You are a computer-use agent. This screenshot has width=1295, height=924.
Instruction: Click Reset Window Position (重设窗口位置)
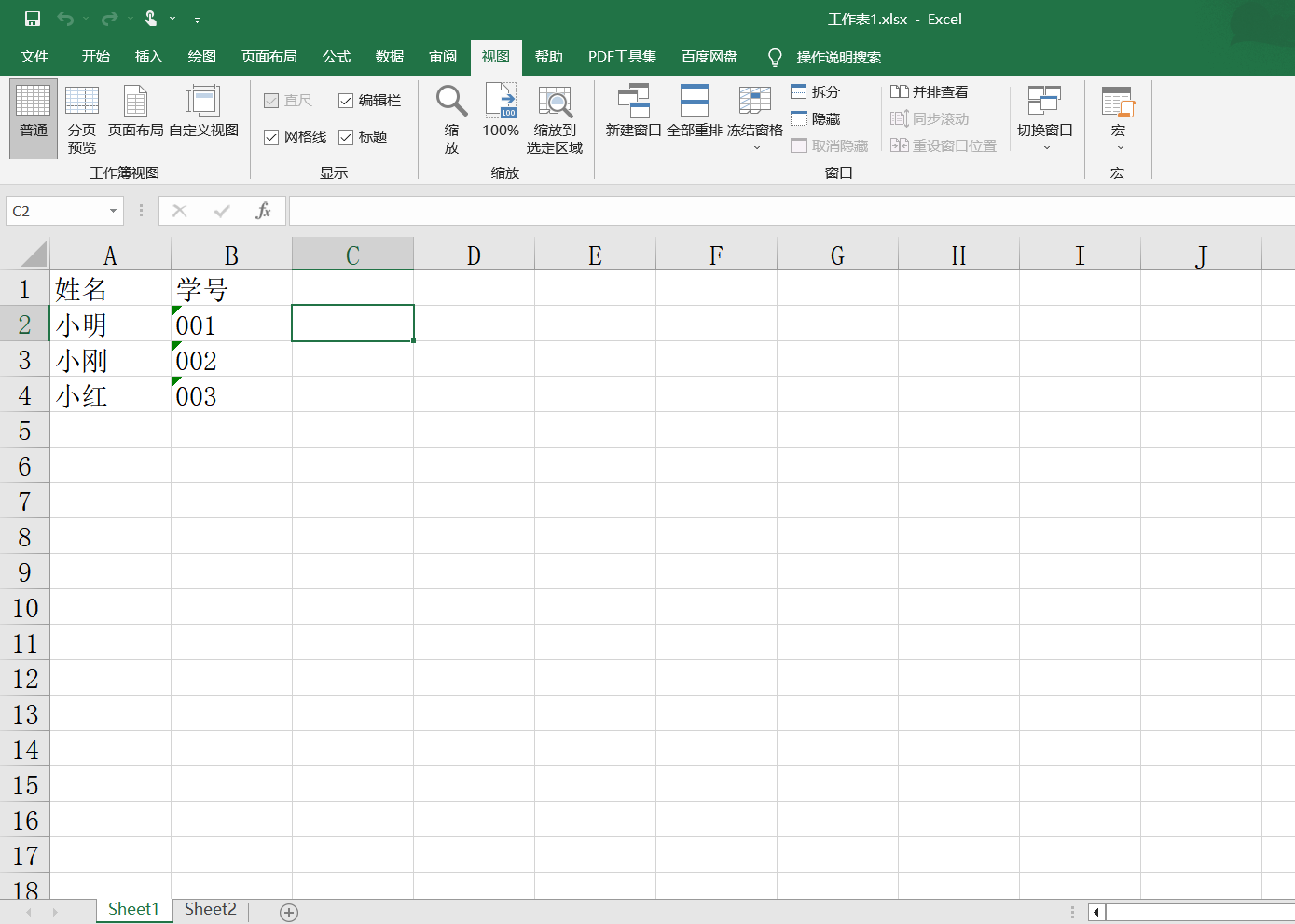pos(944,145)
